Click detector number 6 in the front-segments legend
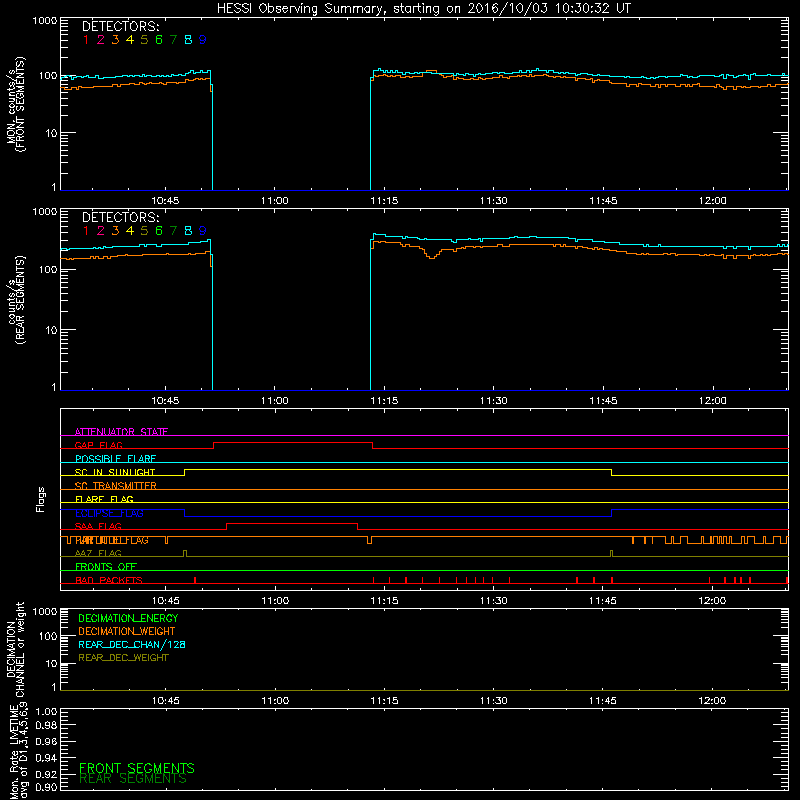800x800 pixels. click(159, 40)
